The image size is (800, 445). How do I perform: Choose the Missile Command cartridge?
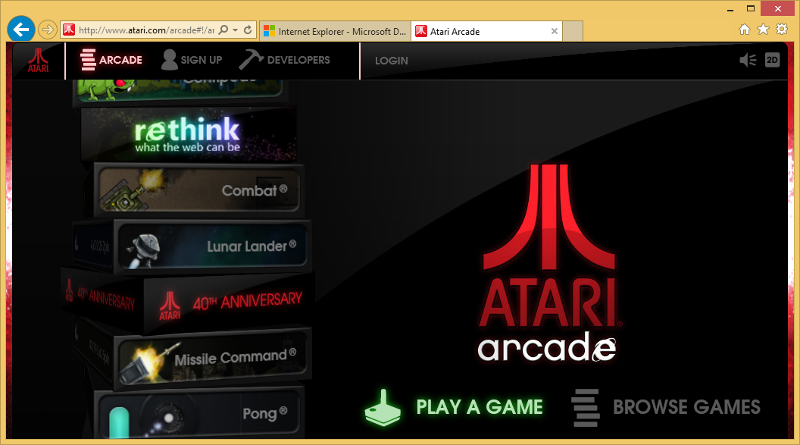211,358
